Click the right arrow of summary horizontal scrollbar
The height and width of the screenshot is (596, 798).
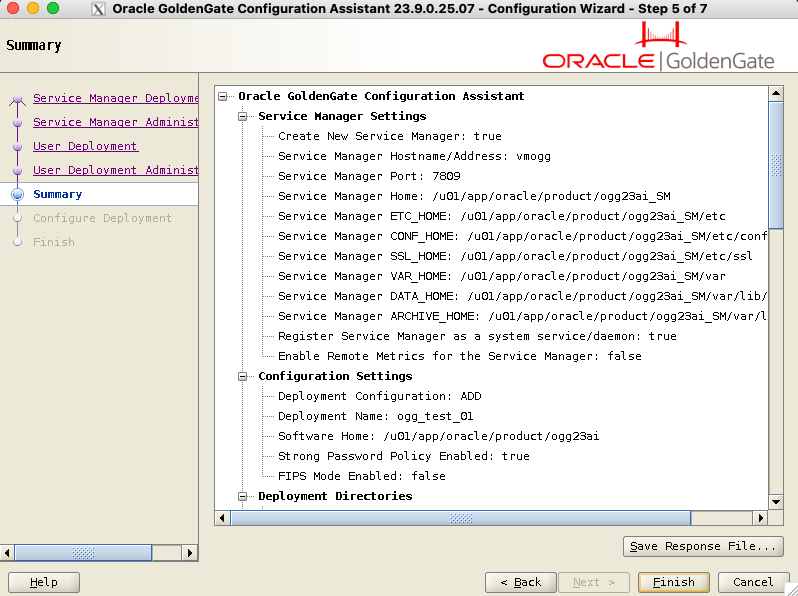pyautogui.click(x=761, y=518)
